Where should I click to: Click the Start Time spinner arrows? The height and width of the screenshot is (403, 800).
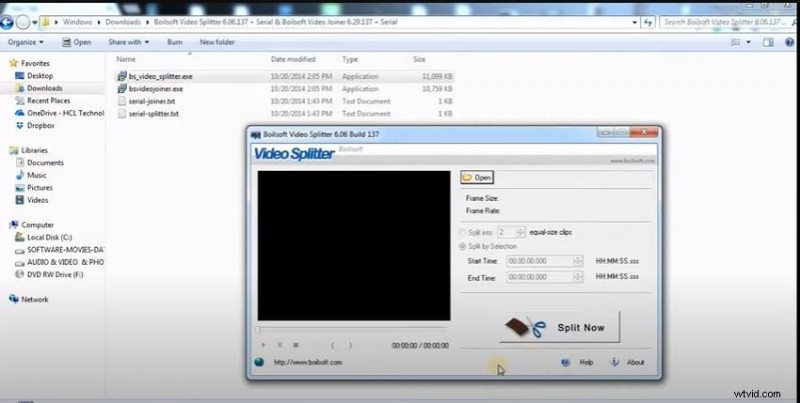tap(578, 261)
